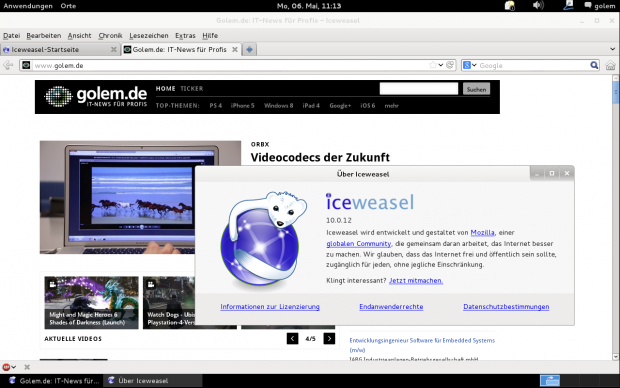Image resolution: width=620 pixels, height=388 pixels.
Task: Open the Chronik menu
Action: pyautogui.click(x=110, y=36)
